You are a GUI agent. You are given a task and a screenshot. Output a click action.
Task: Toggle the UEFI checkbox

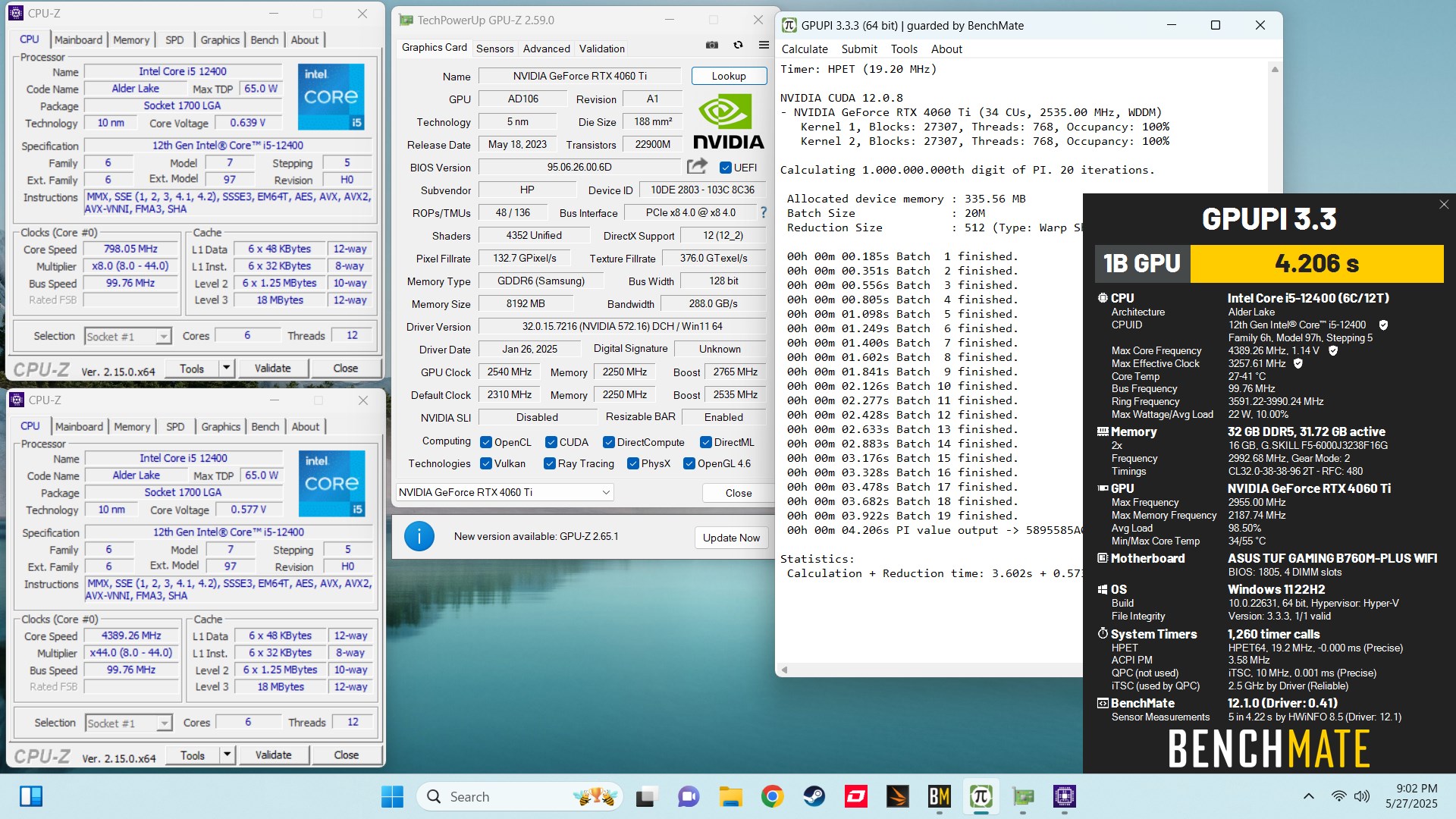click(x=726, y=168)
